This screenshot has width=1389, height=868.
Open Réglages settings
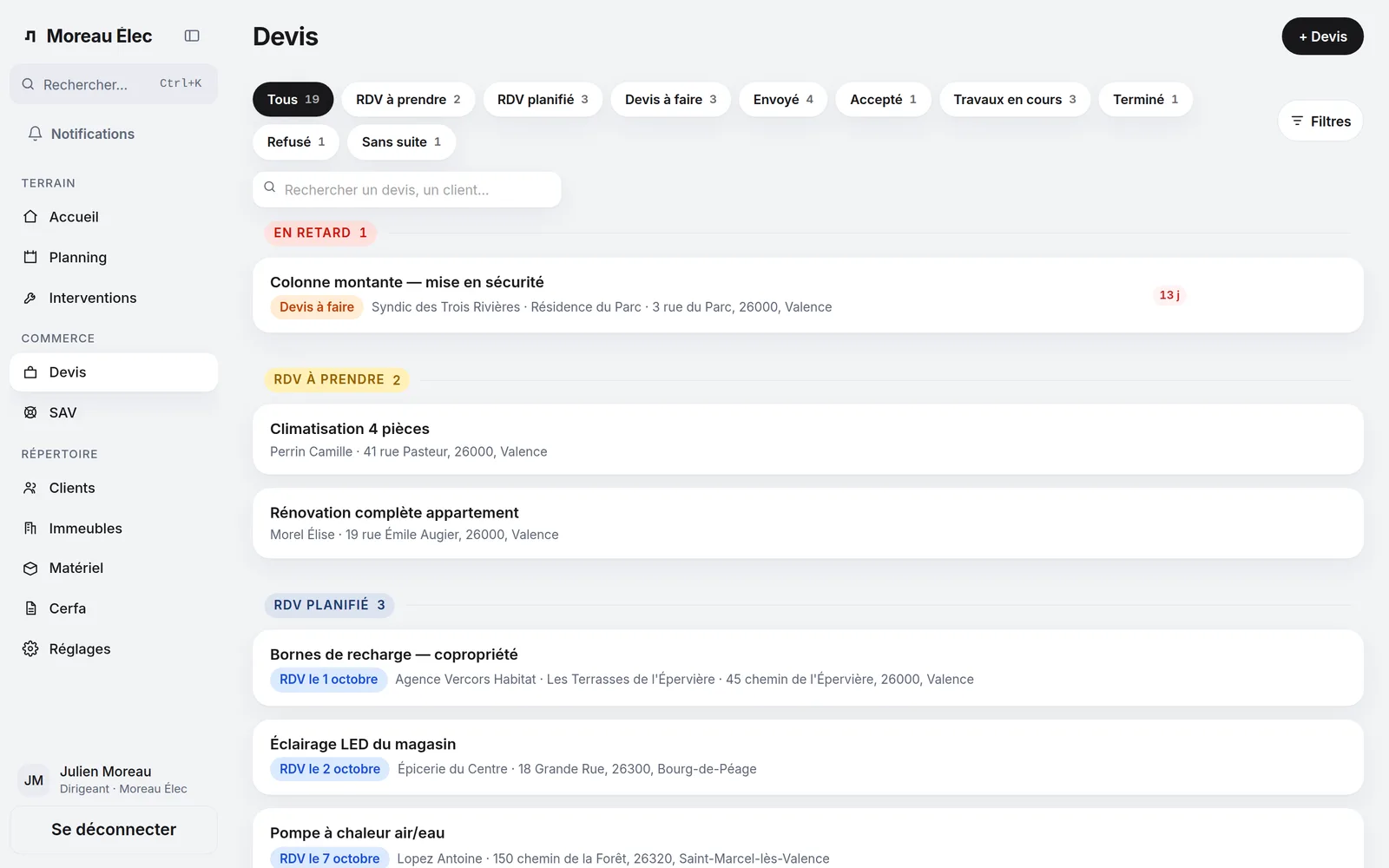click(x=114, y=648)
